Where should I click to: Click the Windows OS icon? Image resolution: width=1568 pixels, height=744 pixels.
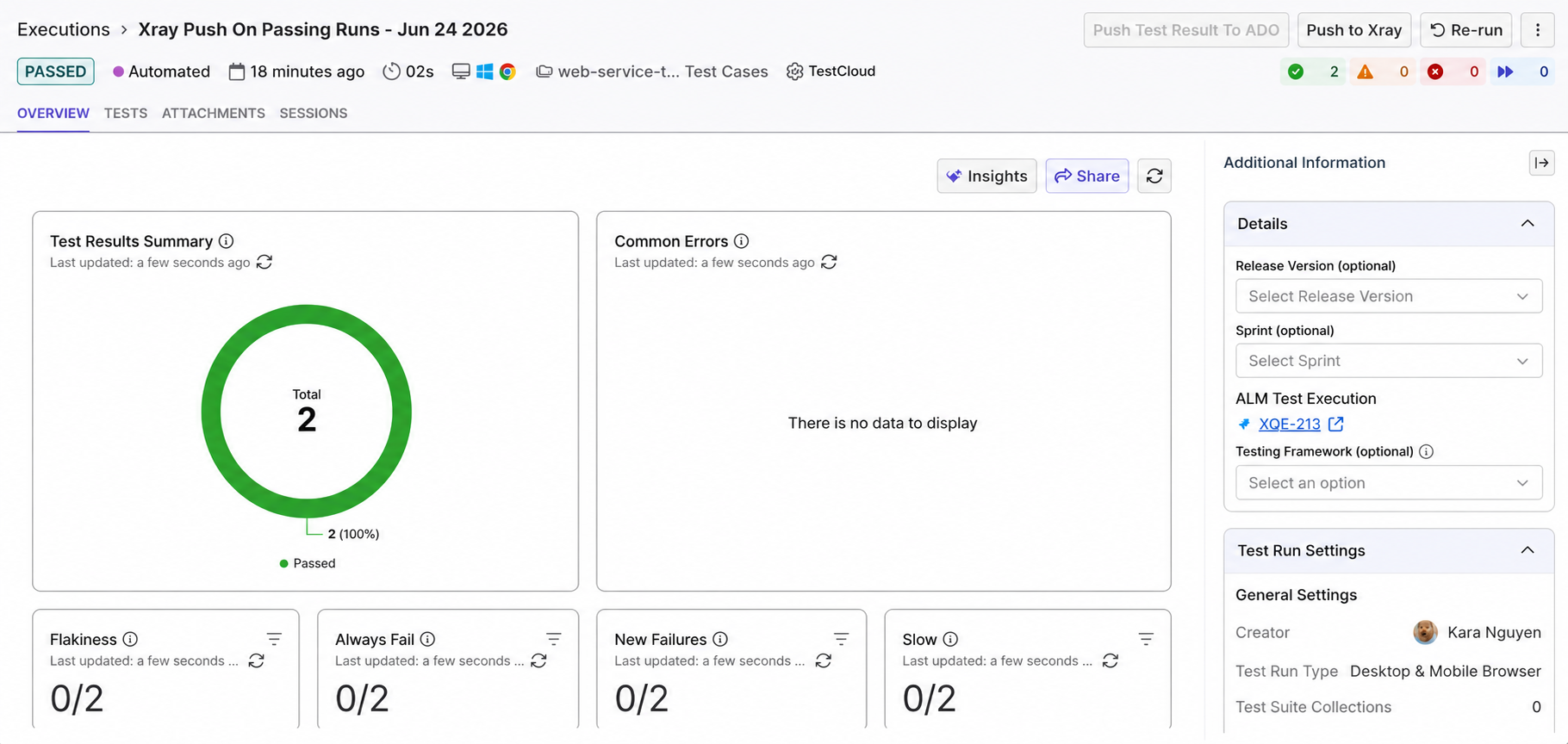[x=485, y=71]
